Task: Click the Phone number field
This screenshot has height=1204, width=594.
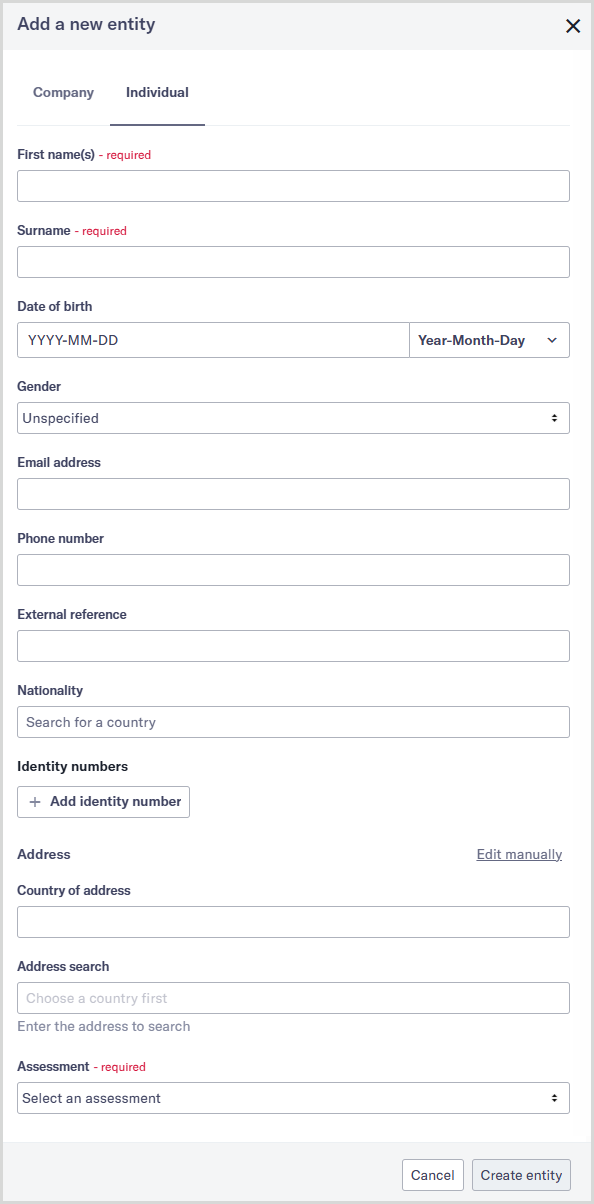Action: point(293,570)
